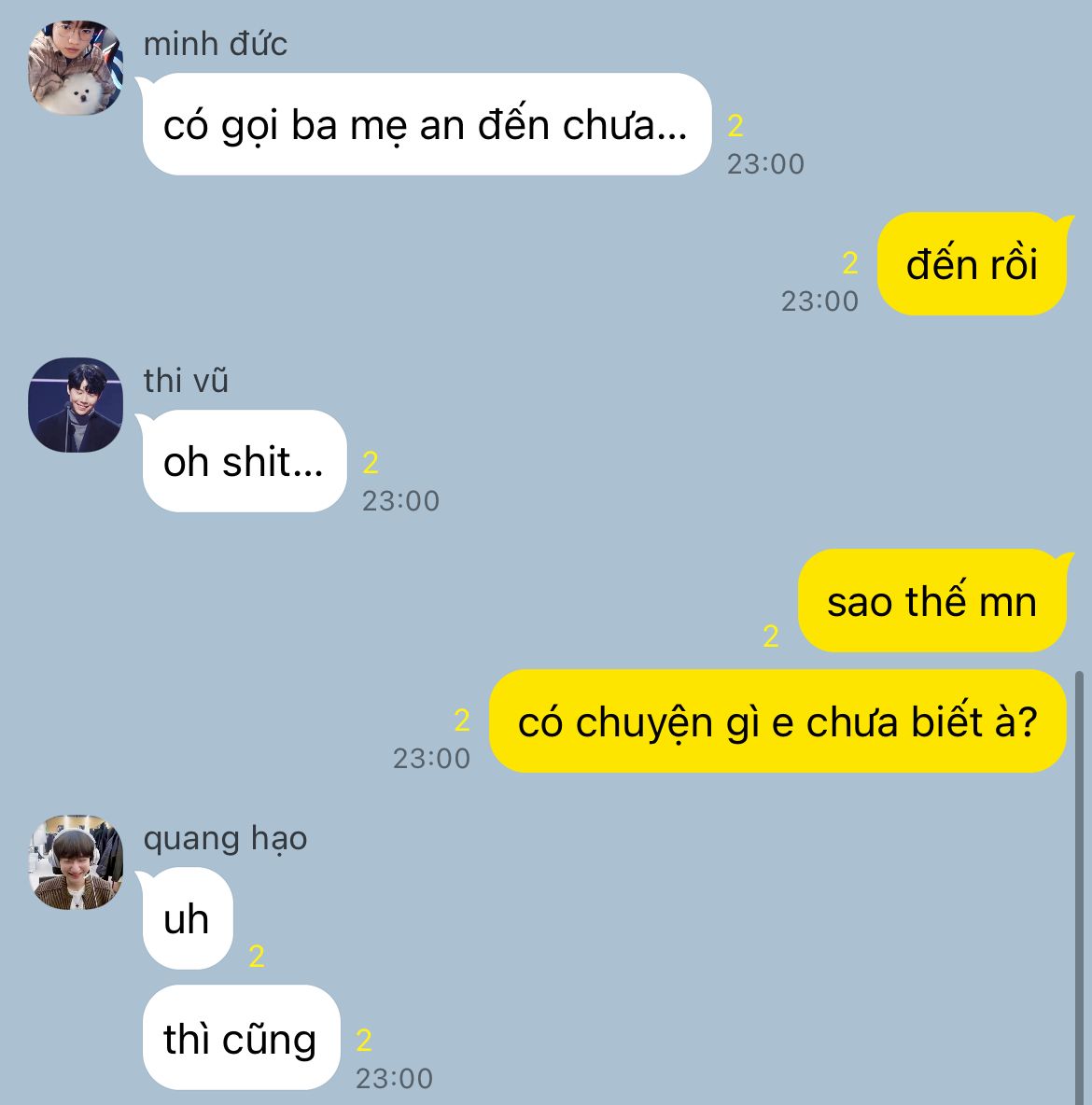The image size is (1092, 1105).
Task: Tap unread count beside the 'uh' bubble
Action: click(x=257, y=957)
